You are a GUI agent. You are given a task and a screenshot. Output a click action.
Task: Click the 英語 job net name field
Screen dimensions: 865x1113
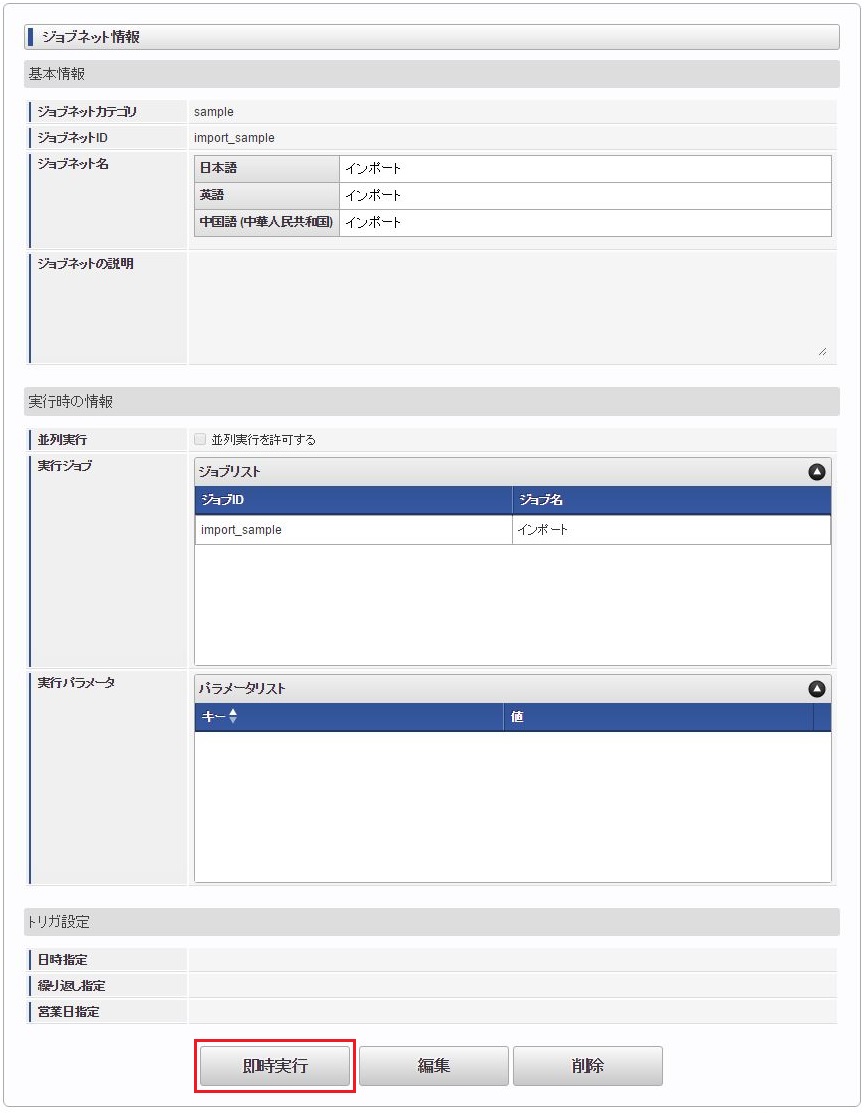tap(585, 196)
